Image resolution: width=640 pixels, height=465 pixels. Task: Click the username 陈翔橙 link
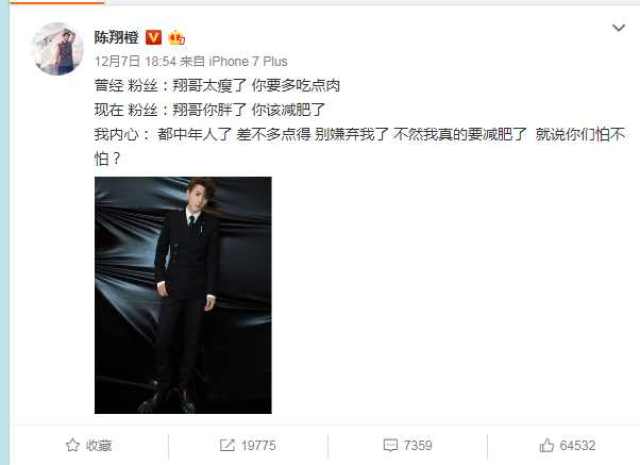[x=117, y=38]
